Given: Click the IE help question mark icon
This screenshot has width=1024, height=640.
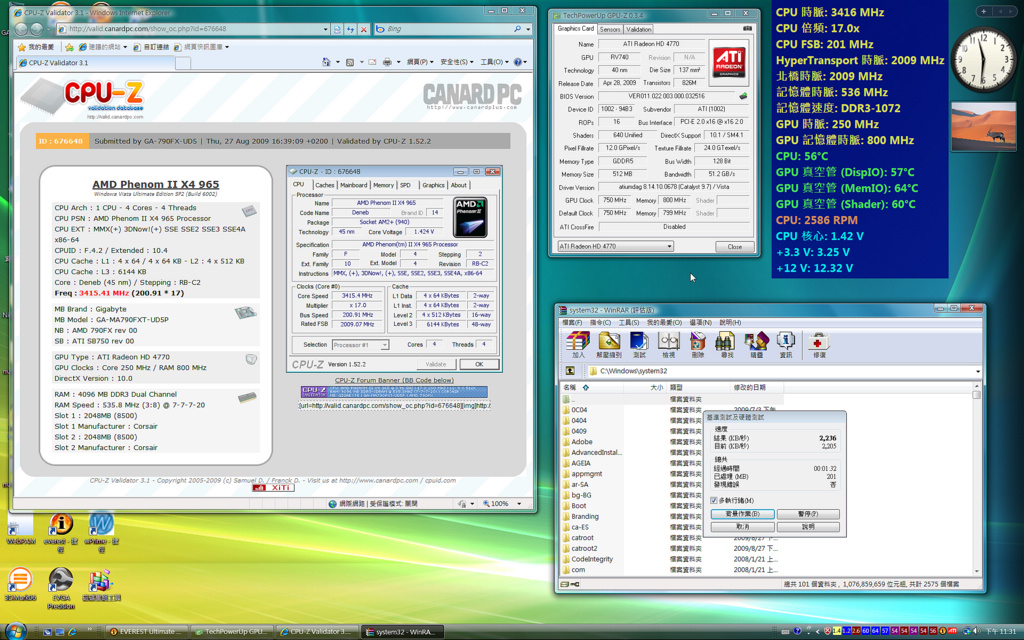Looking at the screenshot, I should [518, 62].
